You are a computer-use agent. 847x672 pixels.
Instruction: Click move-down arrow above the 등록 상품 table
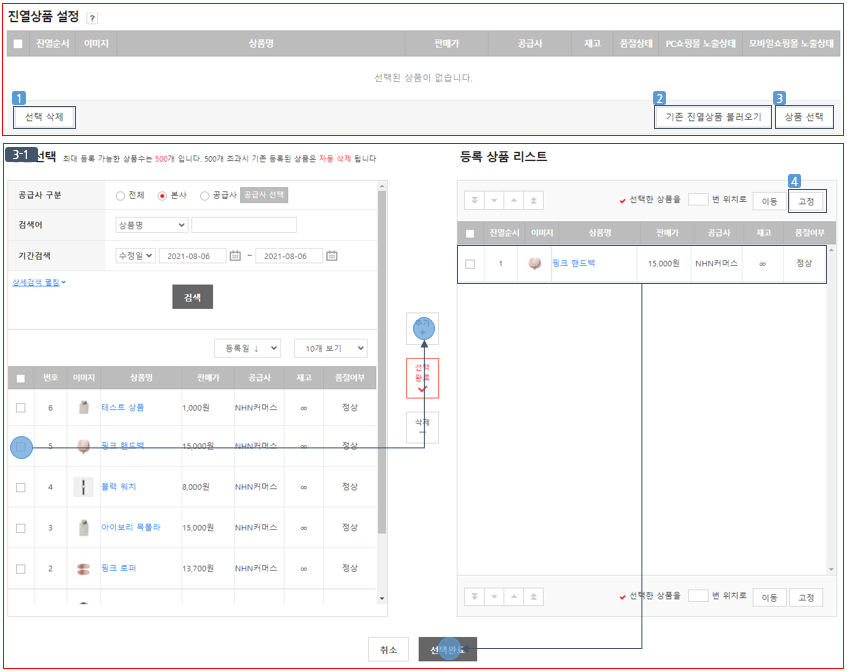click(x=494, y=200)
